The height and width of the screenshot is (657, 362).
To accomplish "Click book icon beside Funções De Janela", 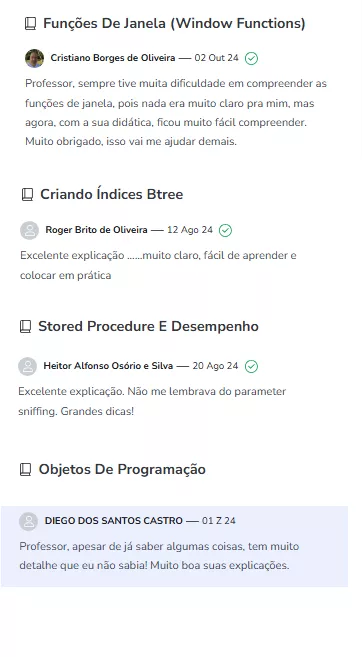I will point(30,23).
